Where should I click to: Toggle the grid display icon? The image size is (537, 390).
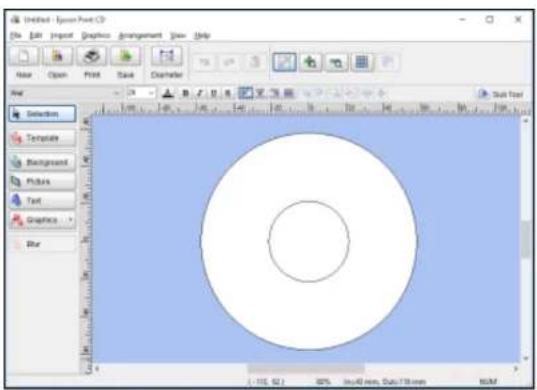click(362, 62)
